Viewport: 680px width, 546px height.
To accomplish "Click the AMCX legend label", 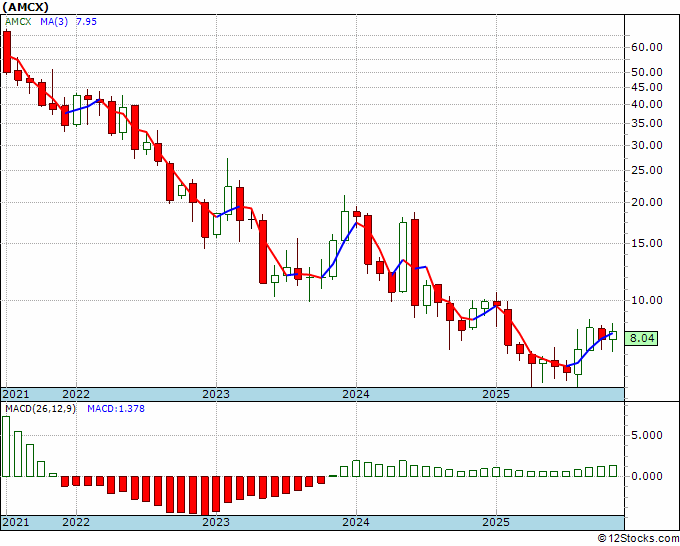I will tap(18, 22).
